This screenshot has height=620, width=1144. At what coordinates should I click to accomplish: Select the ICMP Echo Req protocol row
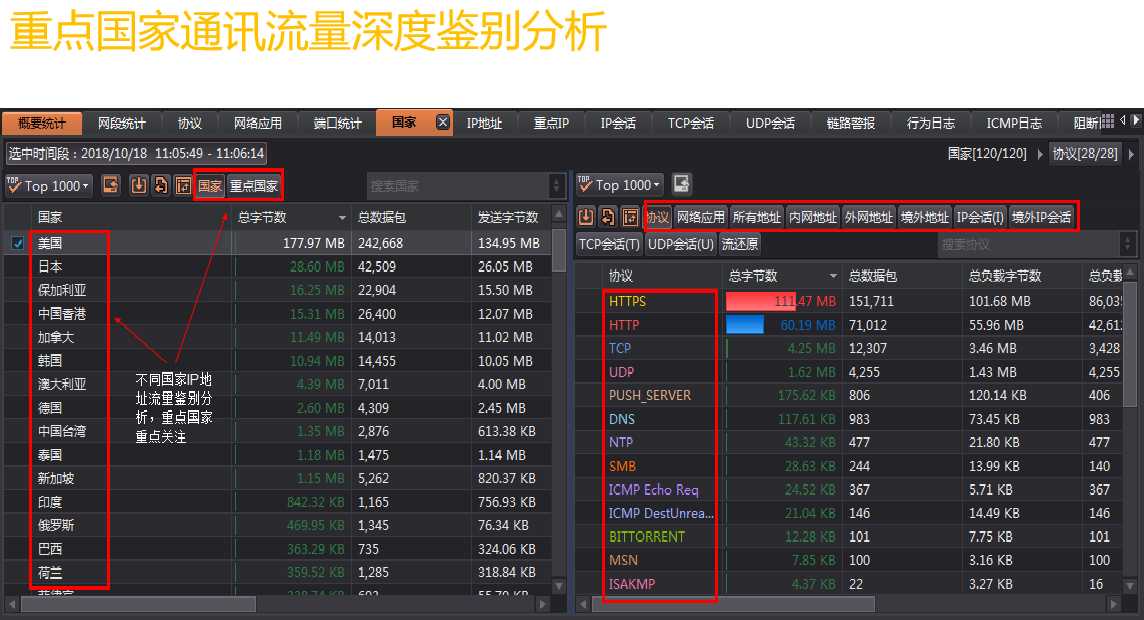click(x=849, y=489)
